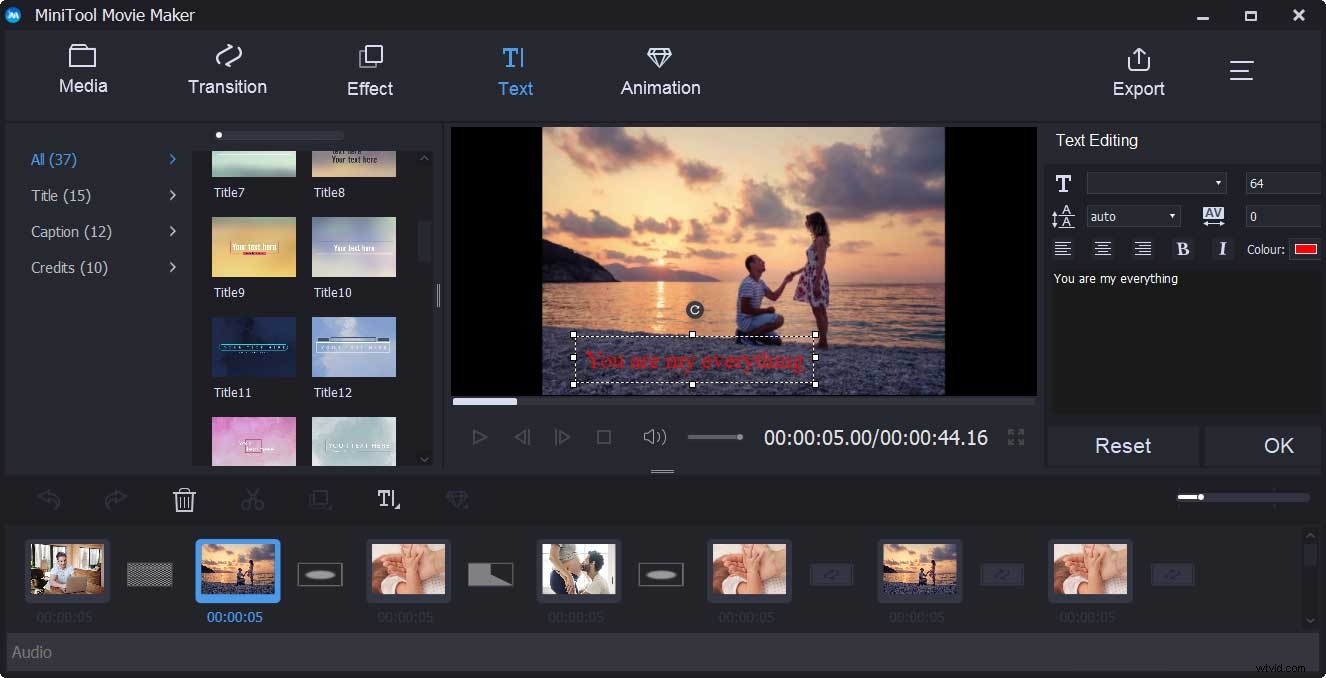The width and height of the screenshot is (1326, 678).
Task: Toggle bold formatting for the text
Action: (x=1183, y=248)
